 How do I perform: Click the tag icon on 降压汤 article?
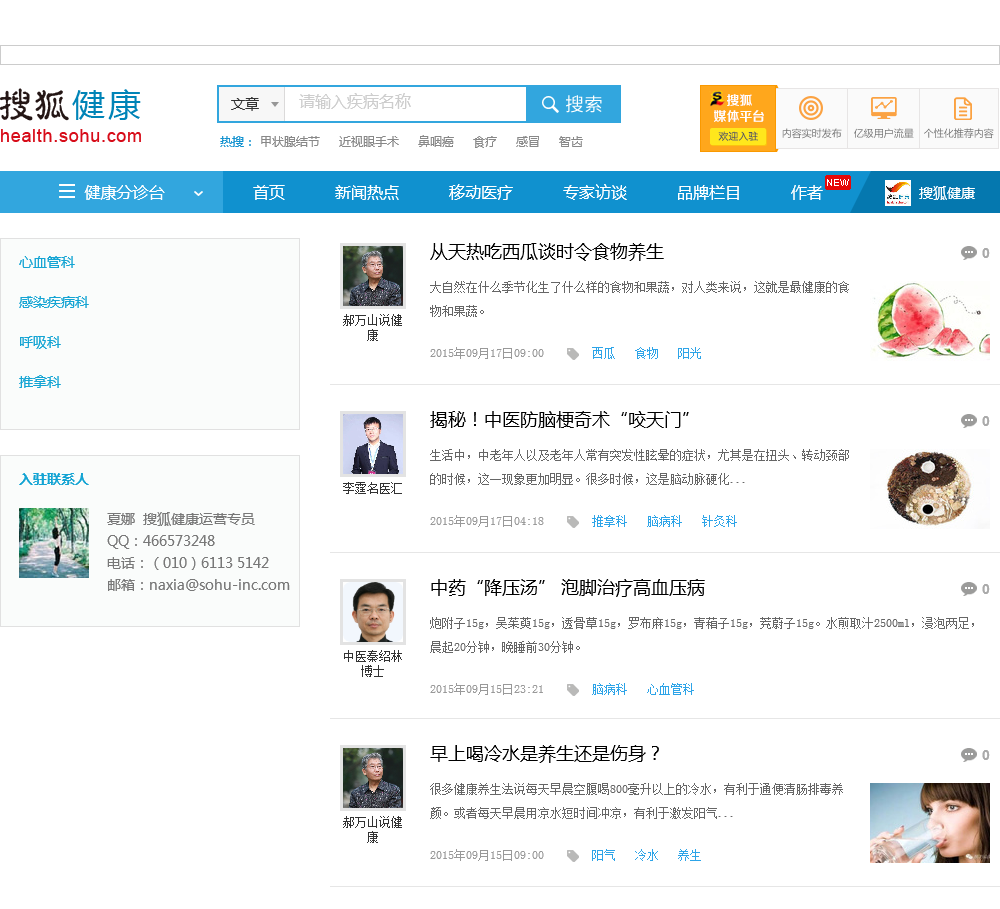(573, 690)
